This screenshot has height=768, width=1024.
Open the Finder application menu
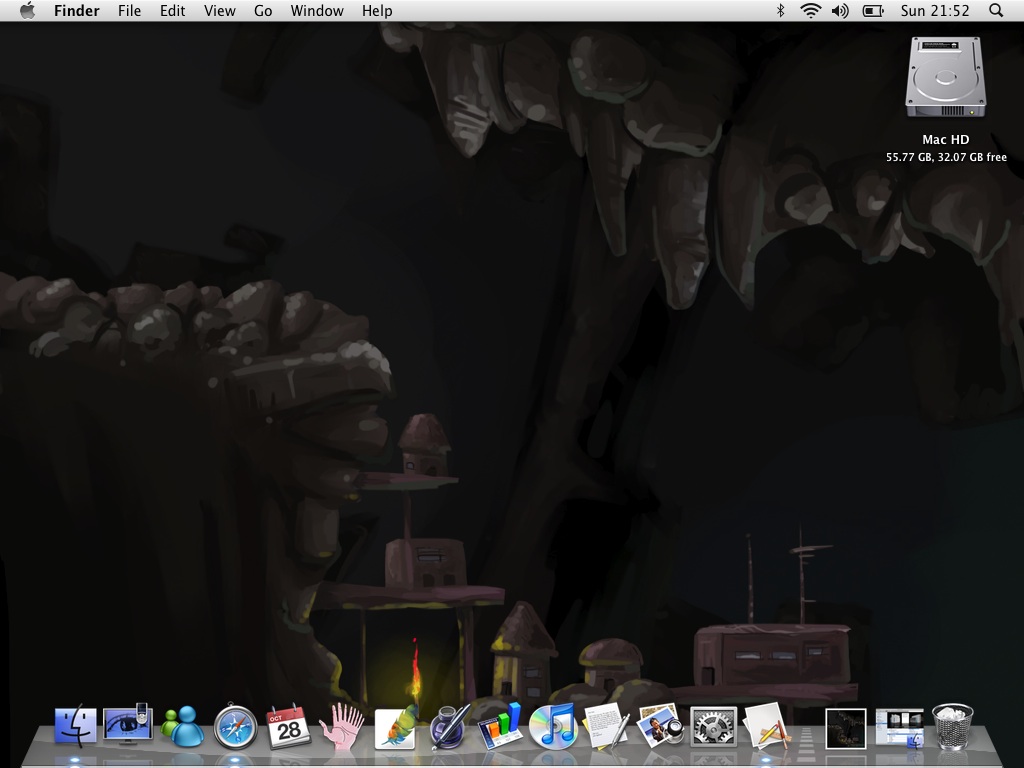pyautogui.click(x=76, y=10)
